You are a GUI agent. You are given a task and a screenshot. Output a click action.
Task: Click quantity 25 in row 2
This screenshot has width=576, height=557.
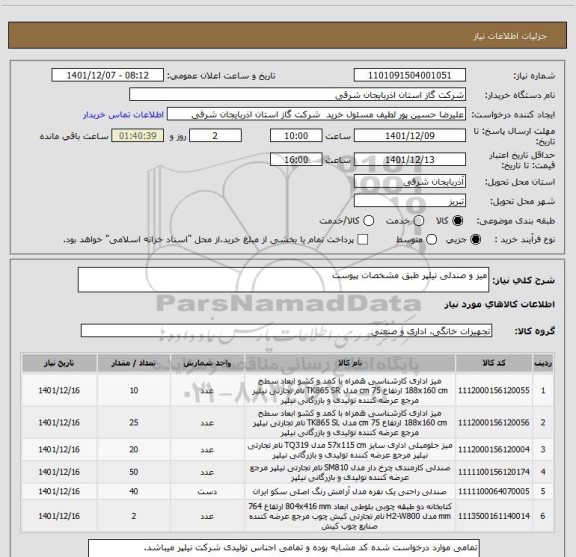click(x=134, y=423)
